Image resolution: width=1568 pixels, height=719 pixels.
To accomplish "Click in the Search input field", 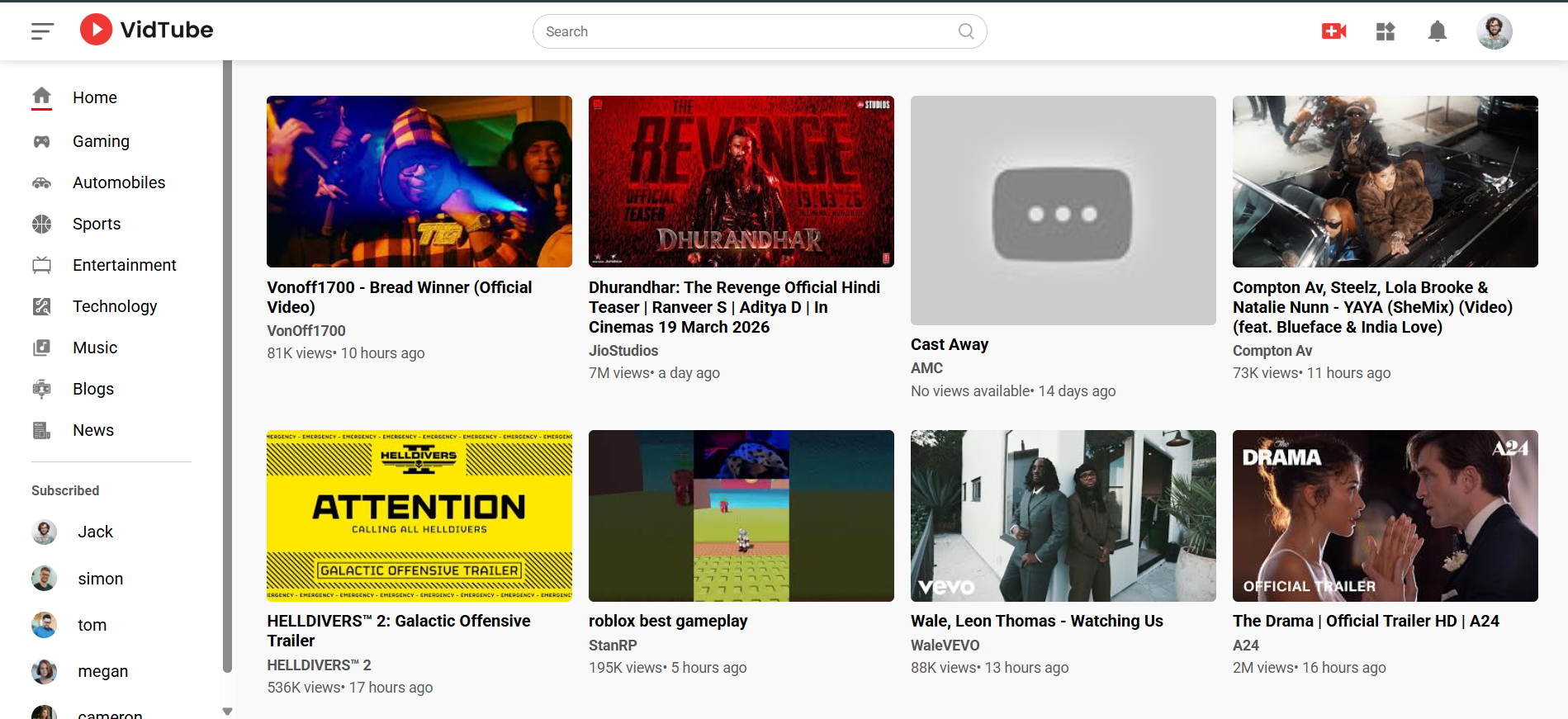I will pyautogui.click(x=743, y=31).
